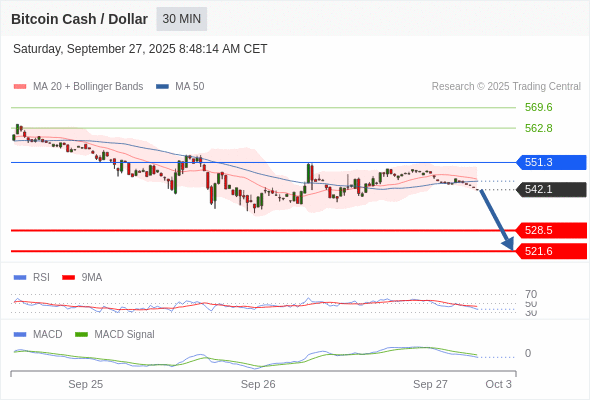Click the 9MA red legend swatch
The height and width of the screenshot is (400, 590).
coord(68,278)
